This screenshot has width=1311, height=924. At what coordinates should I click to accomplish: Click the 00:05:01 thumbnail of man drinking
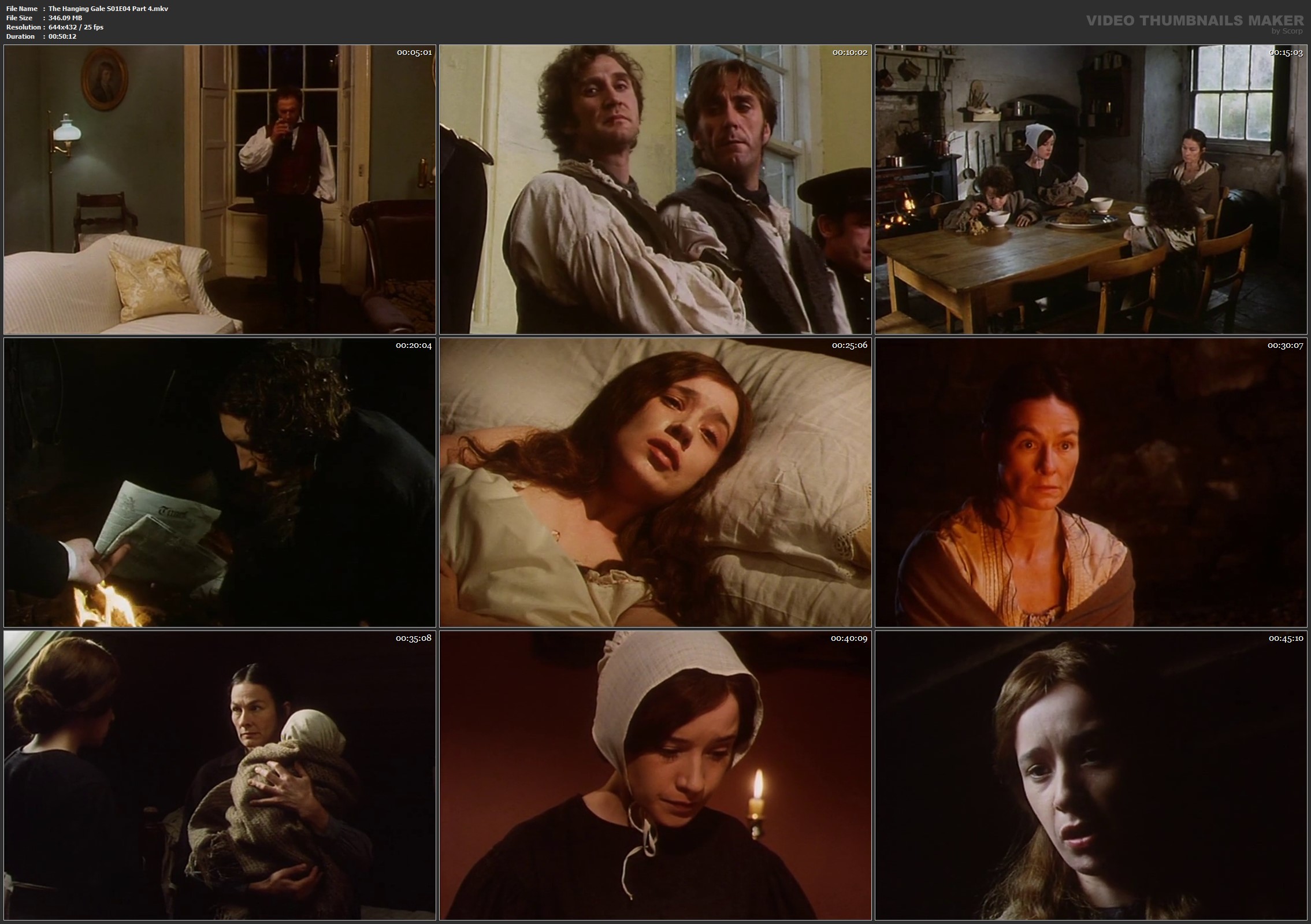220,190
